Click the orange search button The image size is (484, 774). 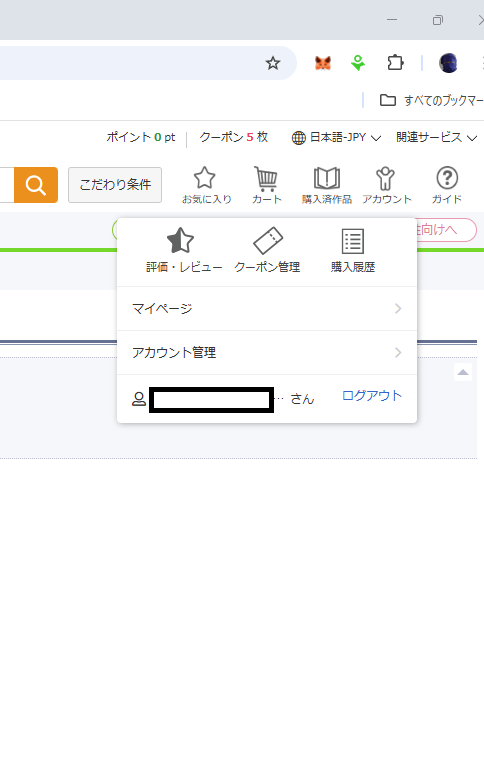click(36, 185)
